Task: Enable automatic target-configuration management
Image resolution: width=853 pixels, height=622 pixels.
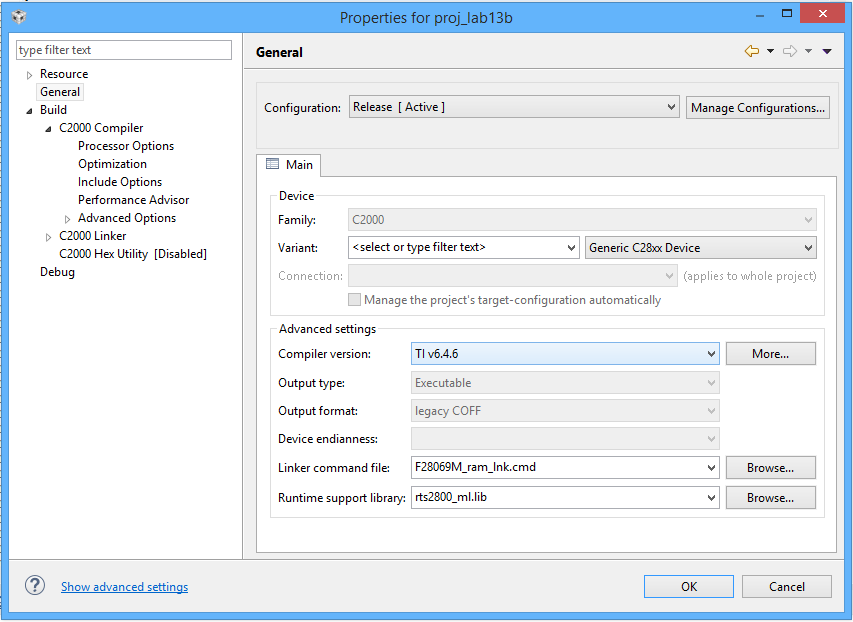Action: (x=354, y=299)
